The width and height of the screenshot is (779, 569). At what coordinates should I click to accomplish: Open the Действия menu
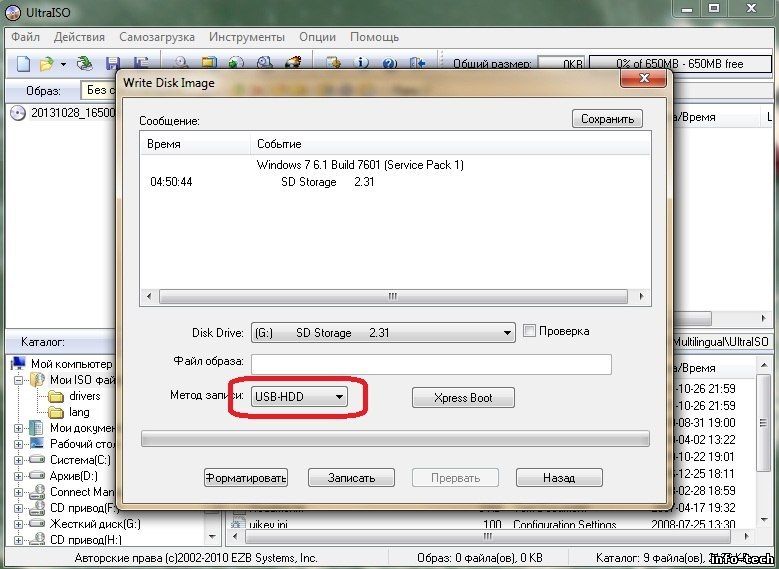[x=79, y=37]
